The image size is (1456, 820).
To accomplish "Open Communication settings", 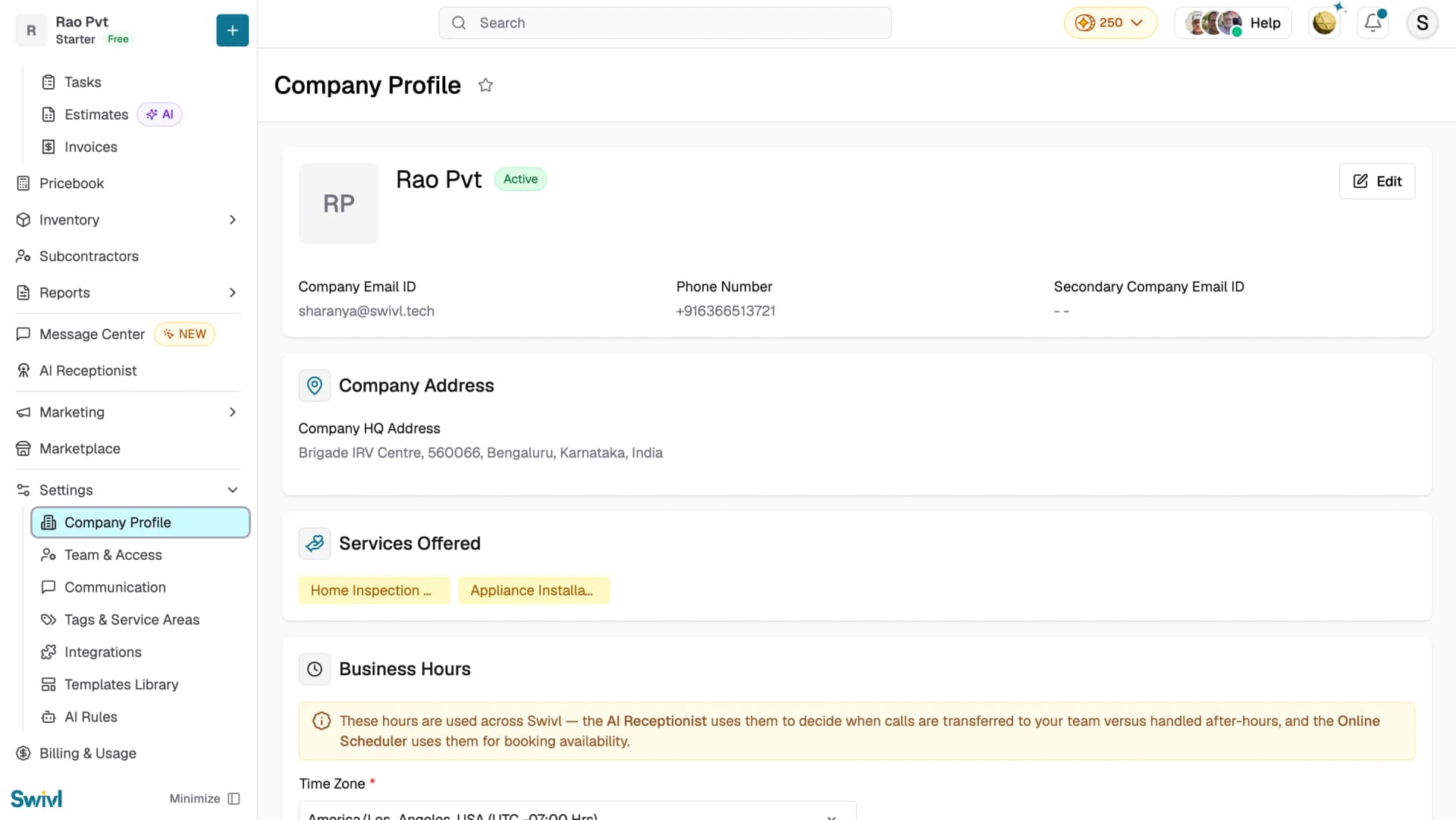I will click(x=115, y=588).
